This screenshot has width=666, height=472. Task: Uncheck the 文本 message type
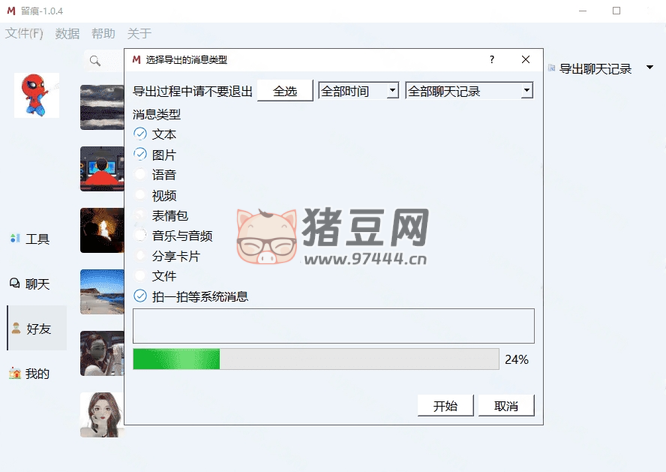pyautogui.click(x=140, y=134)
